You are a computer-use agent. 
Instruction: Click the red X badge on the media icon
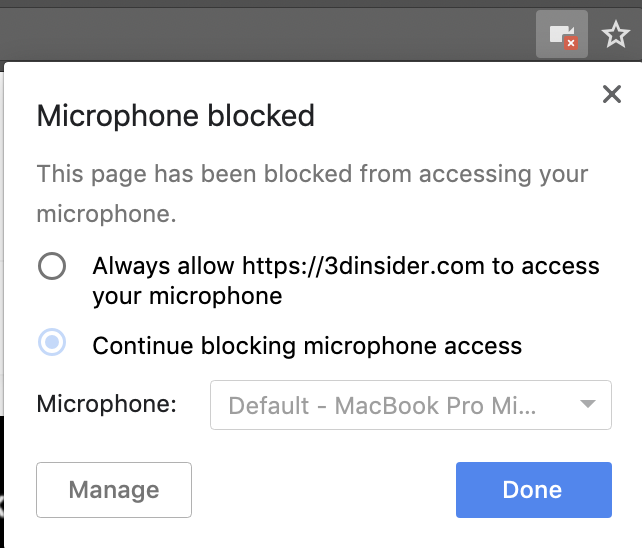tap(570, 43)
